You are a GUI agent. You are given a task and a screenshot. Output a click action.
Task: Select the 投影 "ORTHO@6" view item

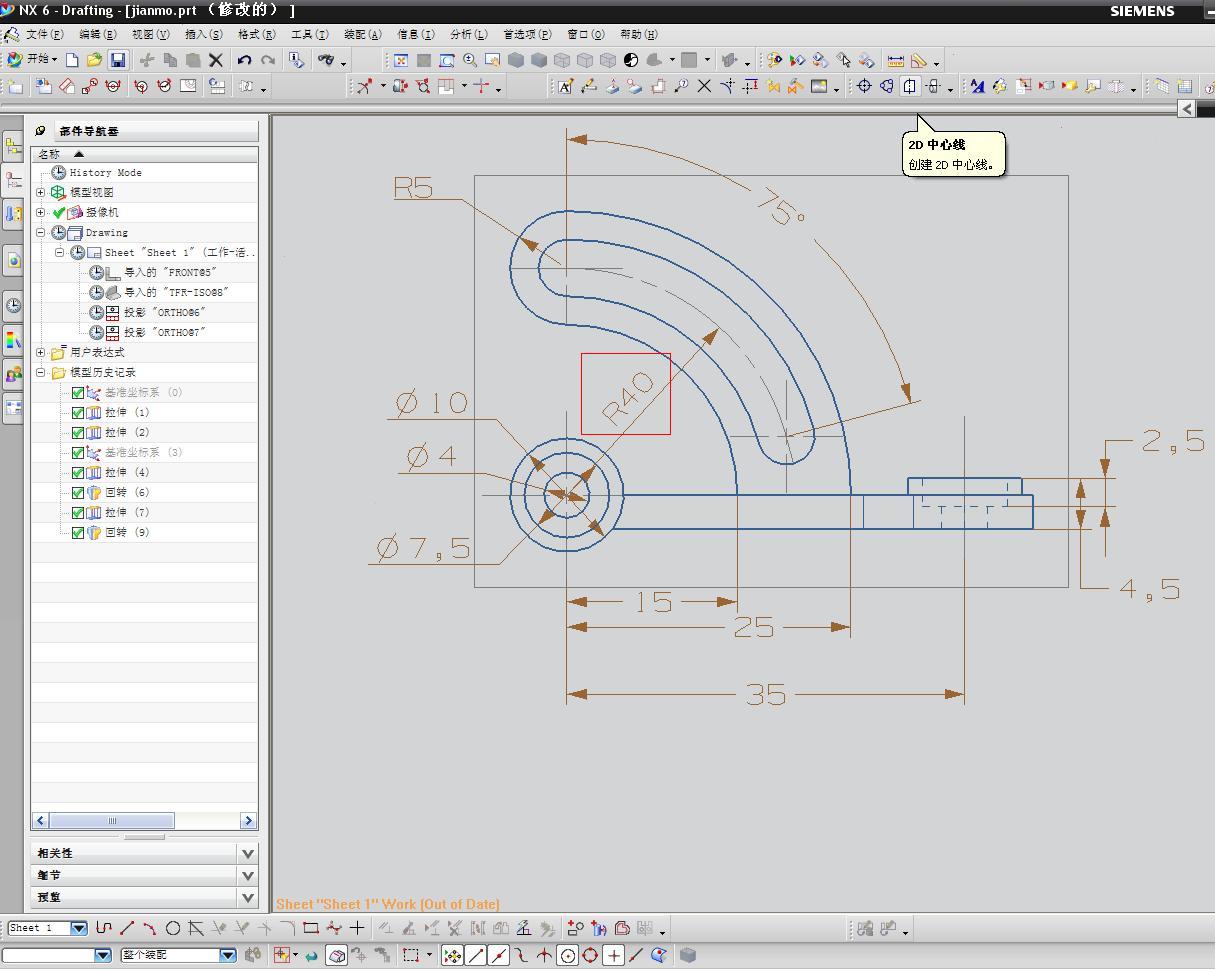click(164, 312)
